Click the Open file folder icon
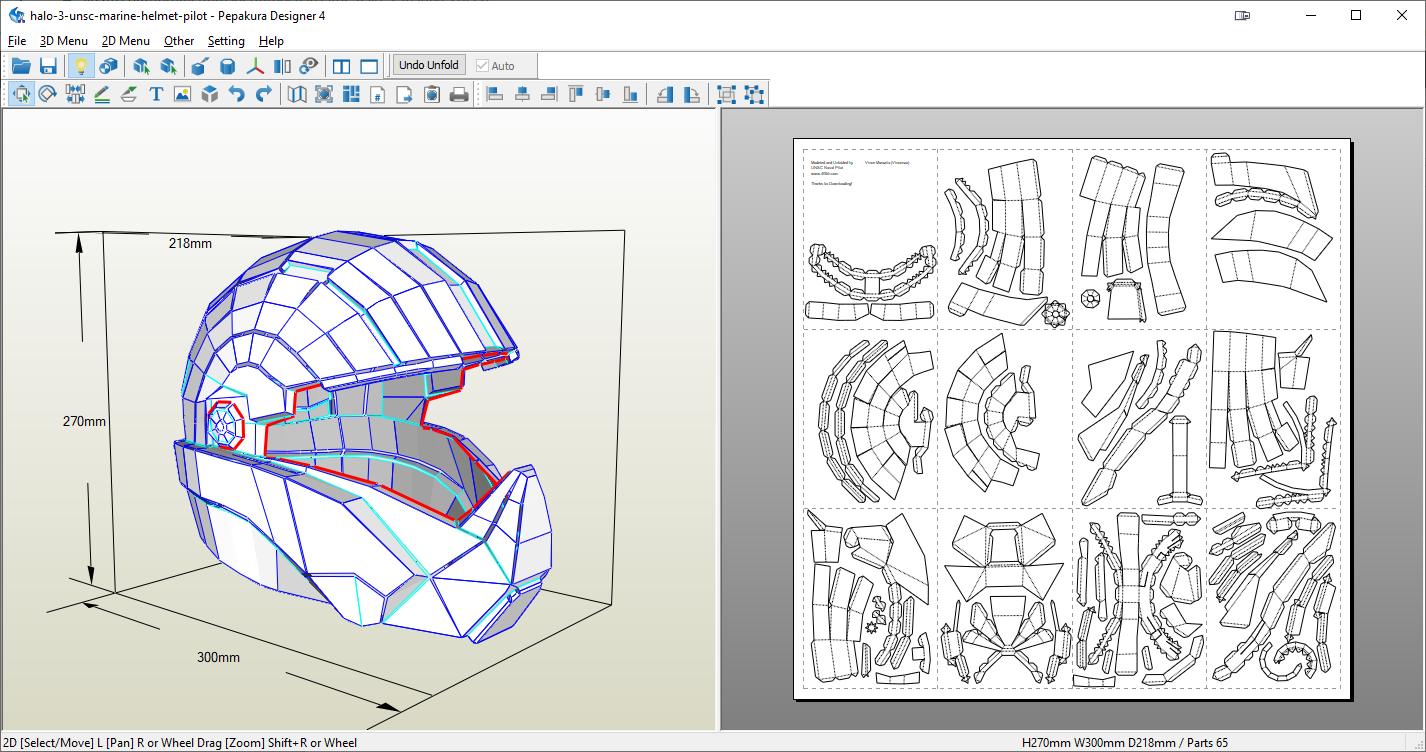This screenshot has height=752, width=1426. coord(21,66)
